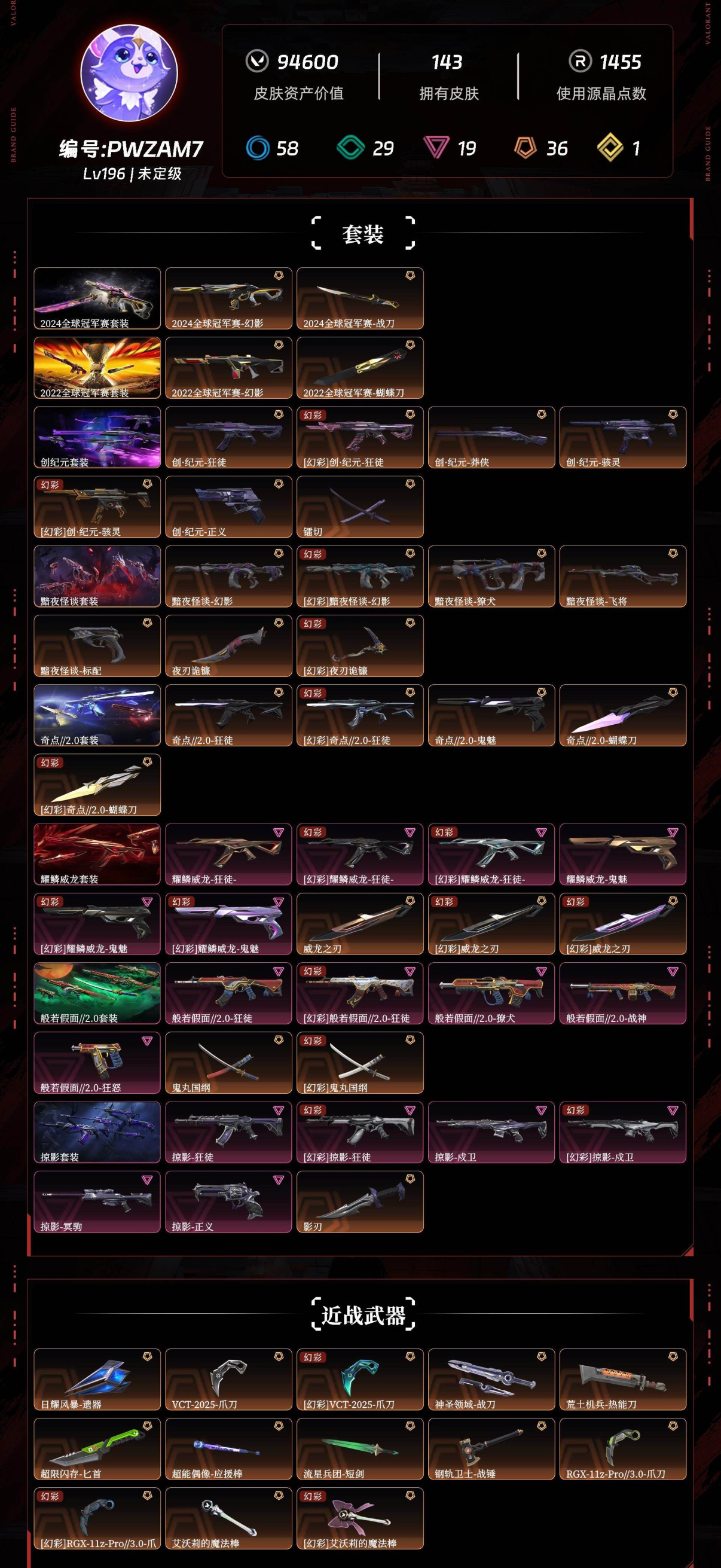Click the Radianite icon beside 1455

tap(580, 61)
